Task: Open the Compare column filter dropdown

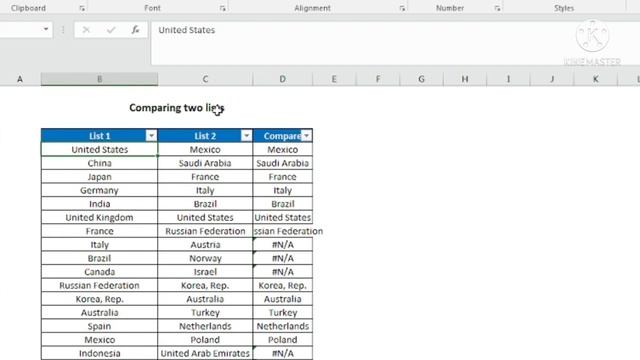Action: pos(307,136)
